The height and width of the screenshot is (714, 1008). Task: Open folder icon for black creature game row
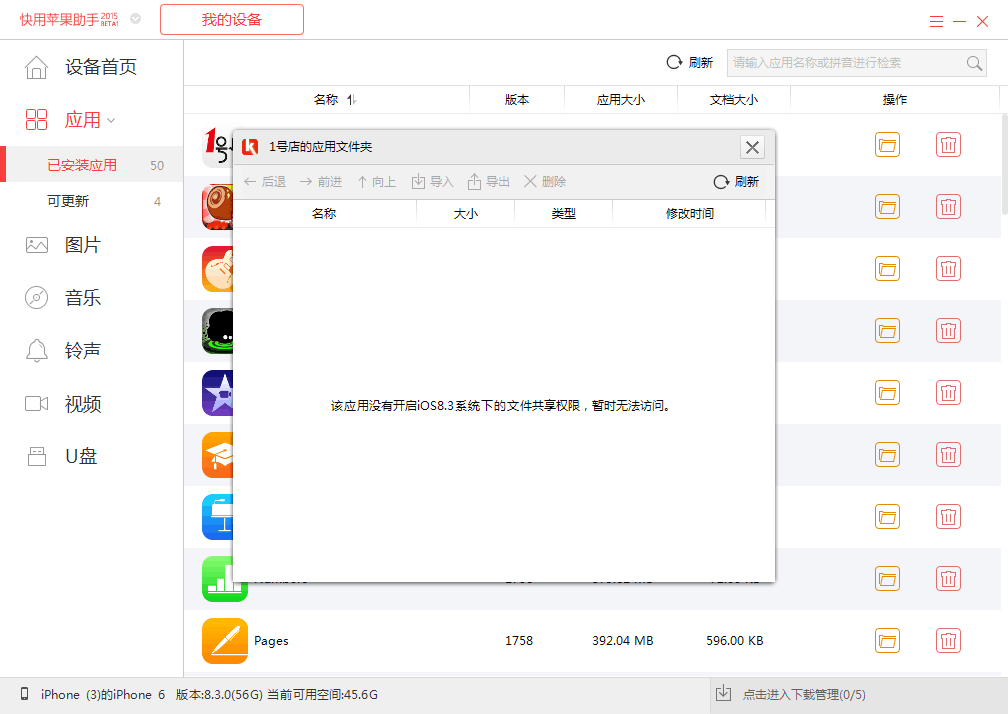[887, 331]
